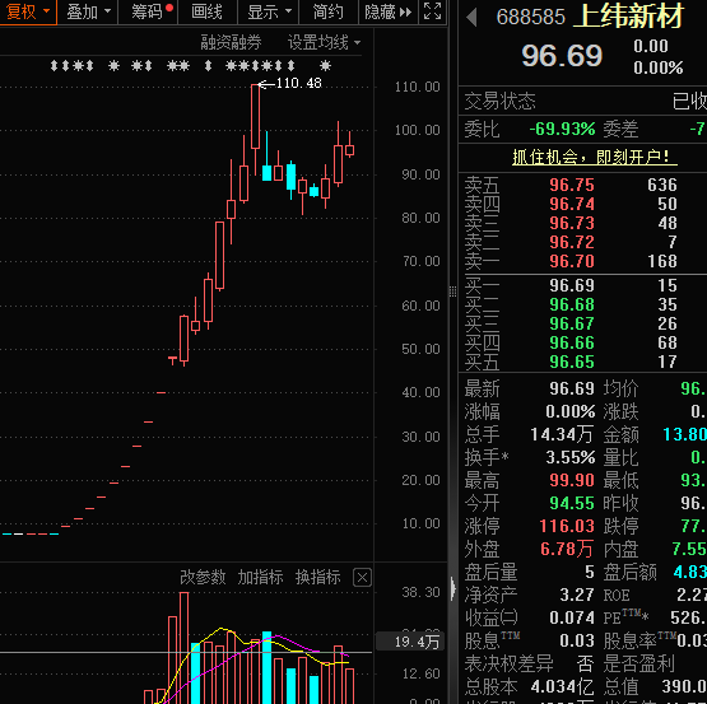Click the left arrow beside stock code 688585
Image resolution: width=708 pixels, height=704 pixels.
tap(473, 18)
